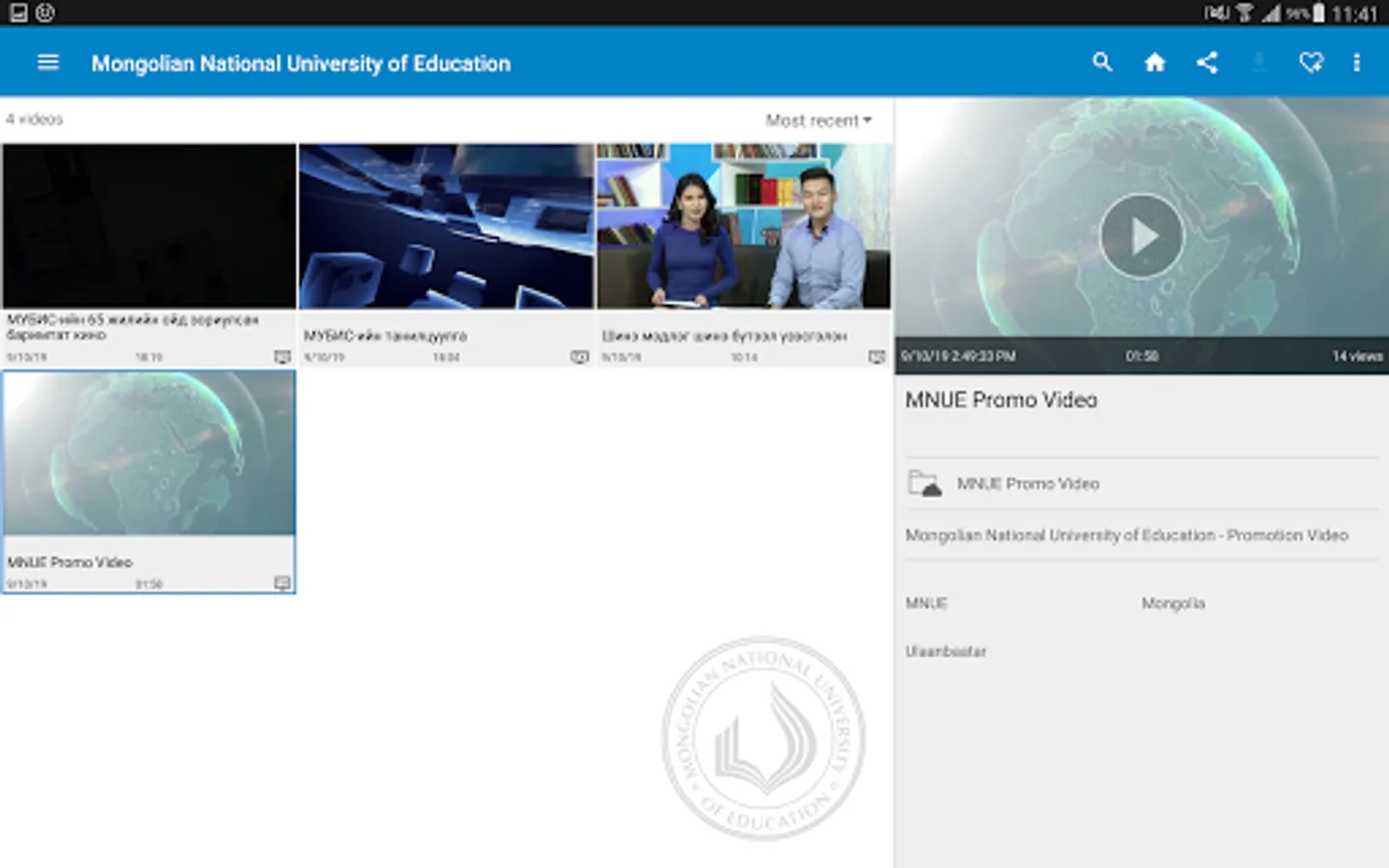Click the '14 views' counter
The width and height of the screenshot is (1389, 868).
pyautogui.click(x=1357, y=356)
